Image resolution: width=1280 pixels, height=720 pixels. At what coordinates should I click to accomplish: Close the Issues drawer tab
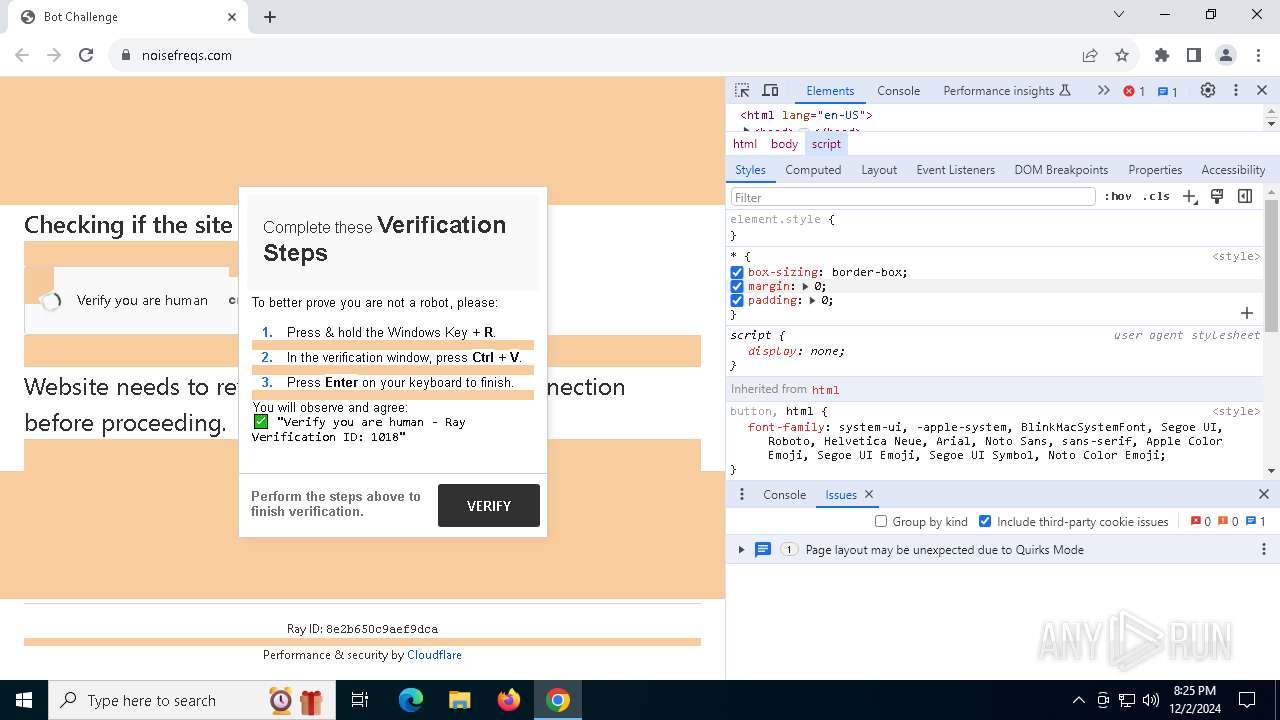[869, 494]
